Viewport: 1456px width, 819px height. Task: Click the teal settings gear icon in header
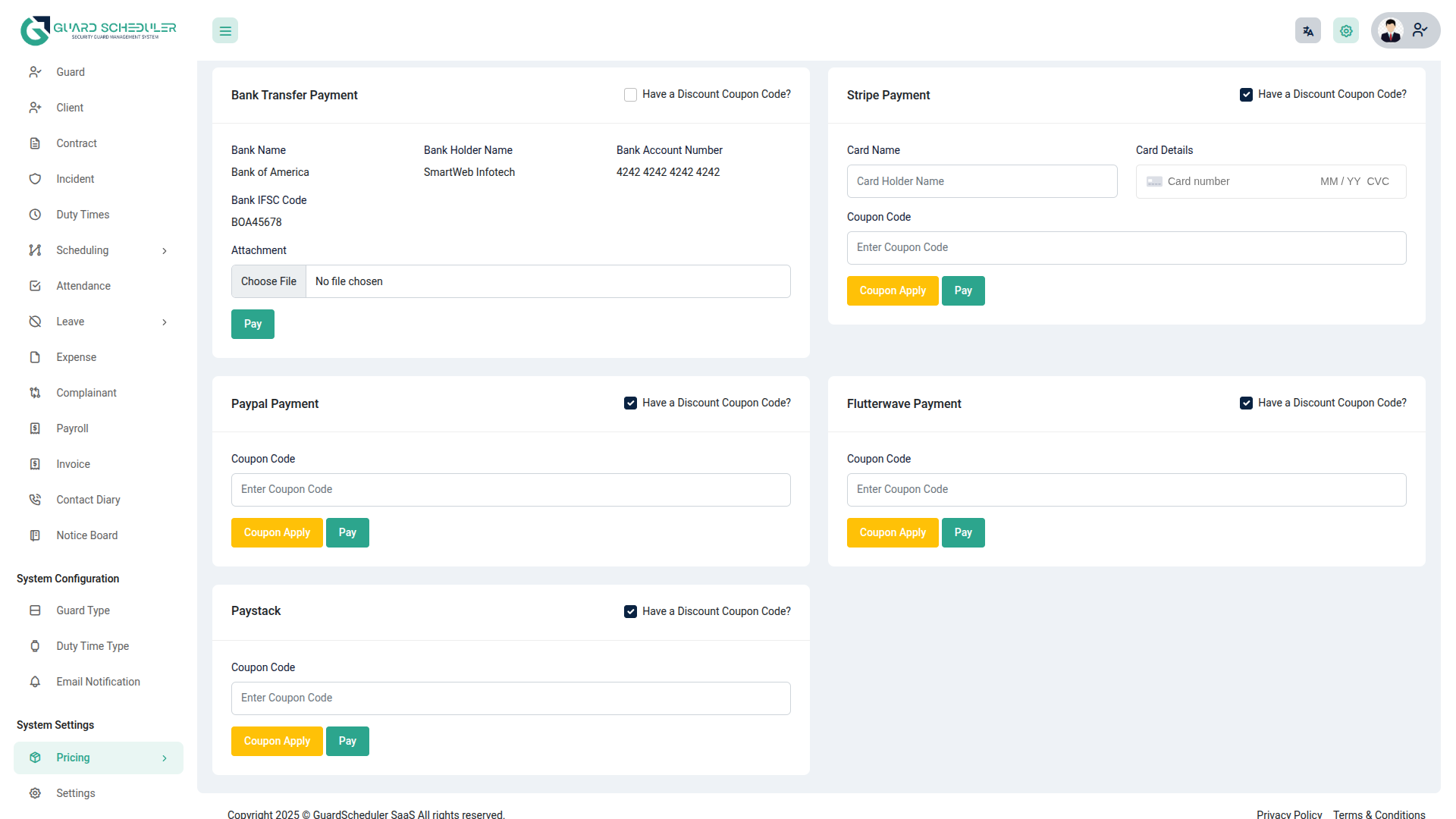tap(1345, 31)
